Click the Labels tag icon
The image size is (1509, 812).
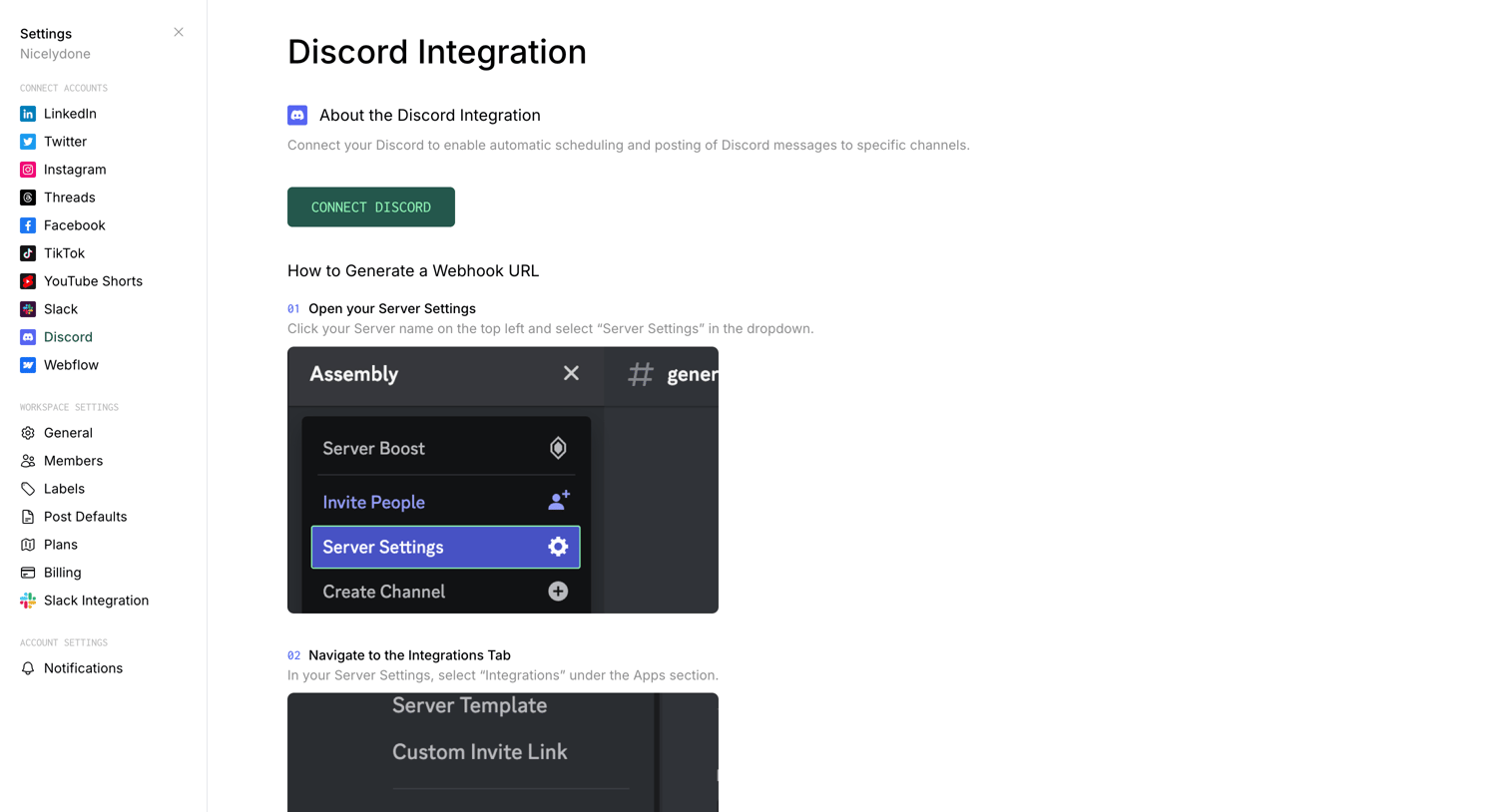28,489
